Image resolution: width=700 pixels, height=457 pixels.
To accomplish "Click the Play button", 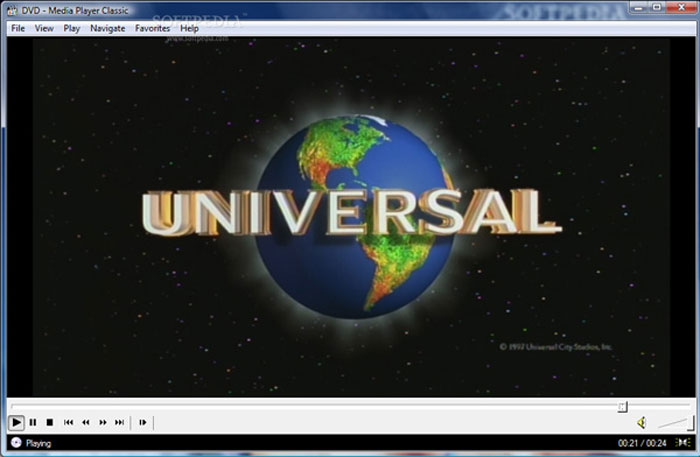I will point(16,422).
